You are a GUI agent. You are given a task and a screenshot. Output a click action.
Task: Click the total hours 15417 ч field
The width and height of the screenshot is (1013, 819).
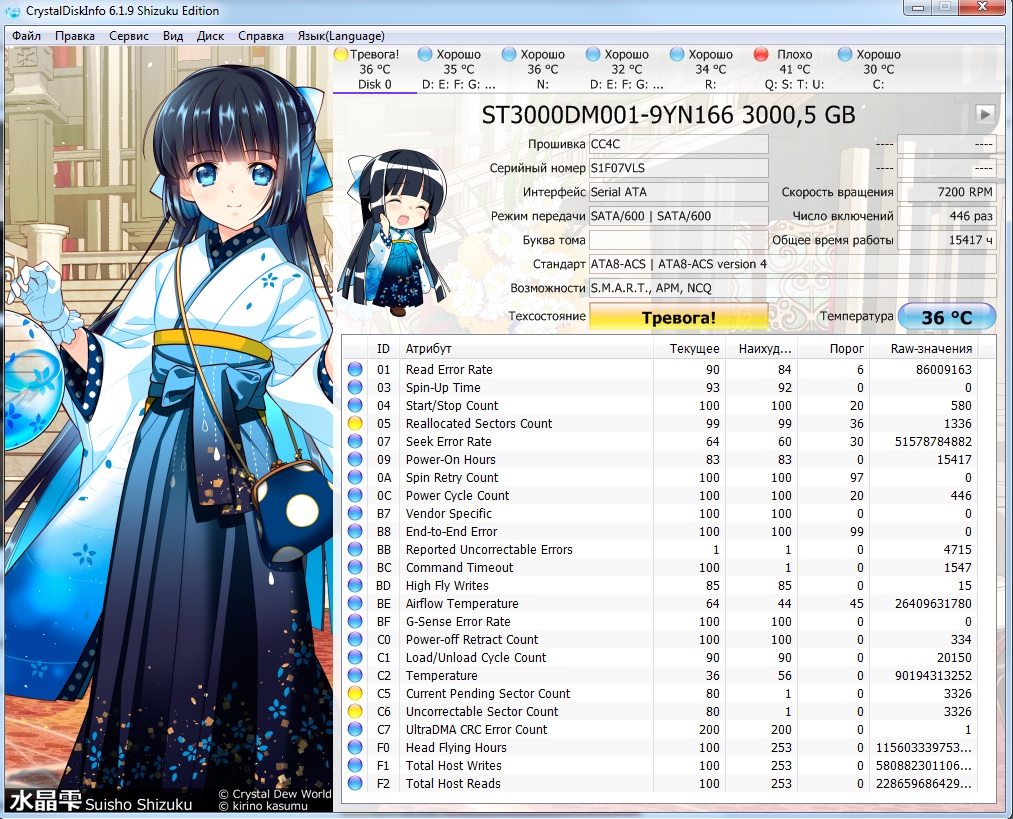click(x=947, y=240)
